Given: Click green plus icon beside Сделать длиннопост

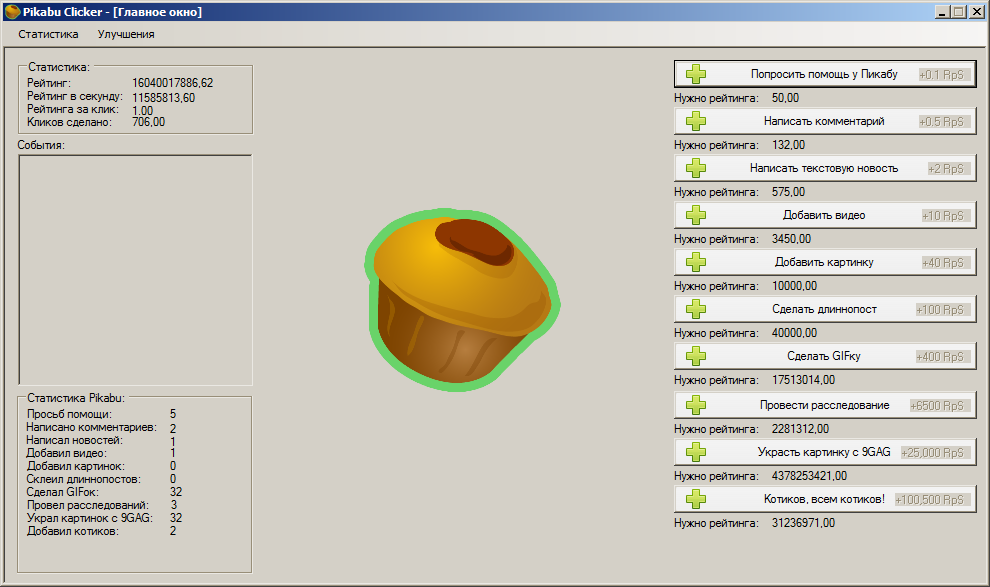Looking at the screenshot, I should [696, 309].
